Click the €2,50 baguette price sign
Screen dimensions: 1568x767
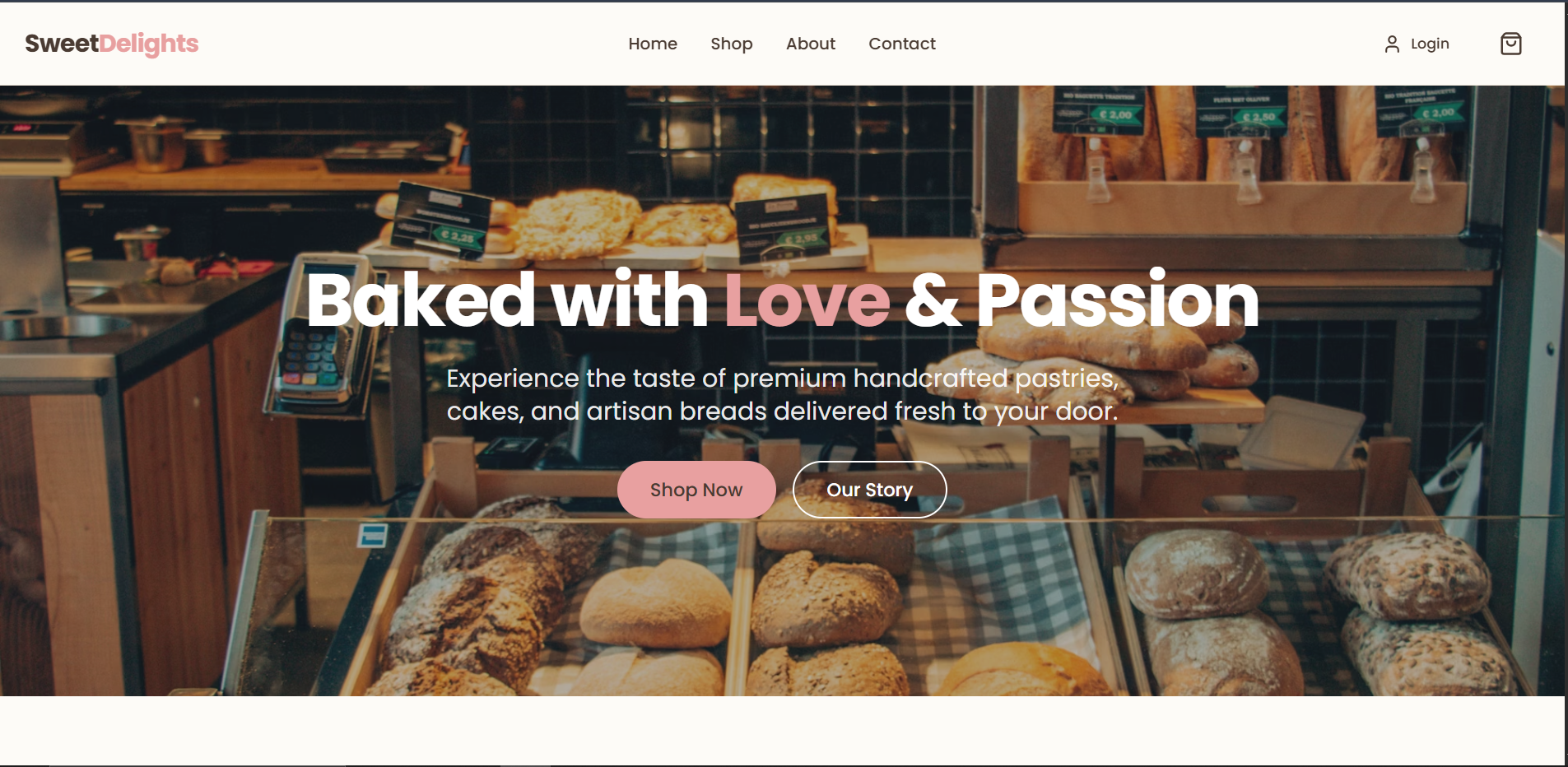click(x=1258, y=118)
